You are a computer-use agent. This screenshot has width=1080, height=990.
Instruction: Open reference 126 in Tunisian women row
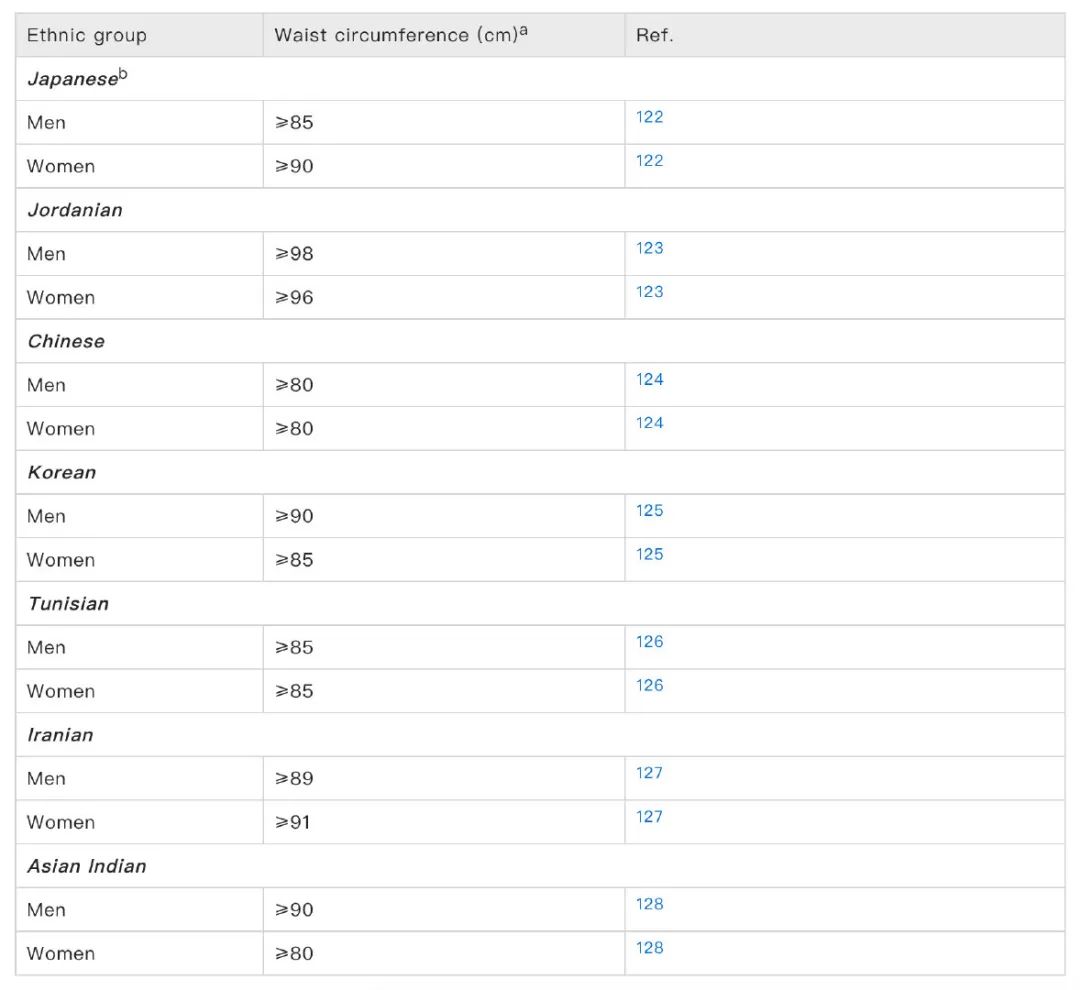(x=649, y=685)
